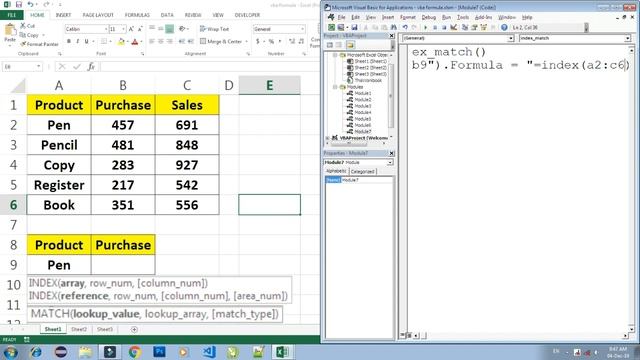Open the green FILE backstage button

pos(11,15)
